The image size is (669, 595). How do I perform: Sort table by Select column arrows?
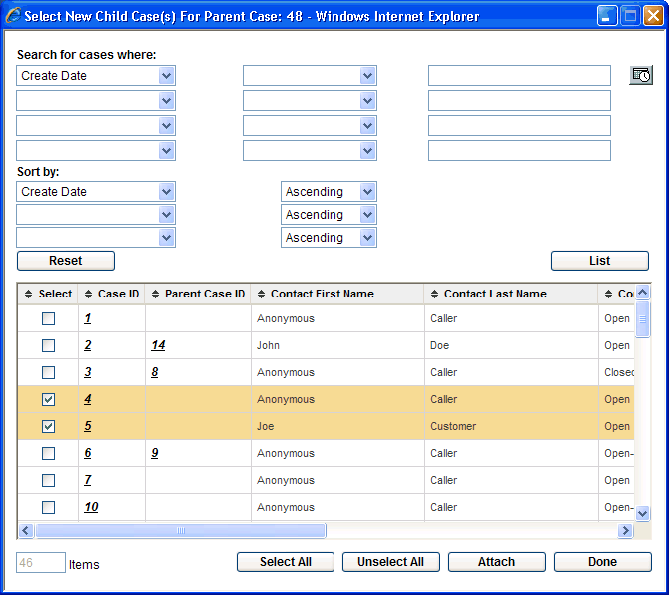(29, 294)
